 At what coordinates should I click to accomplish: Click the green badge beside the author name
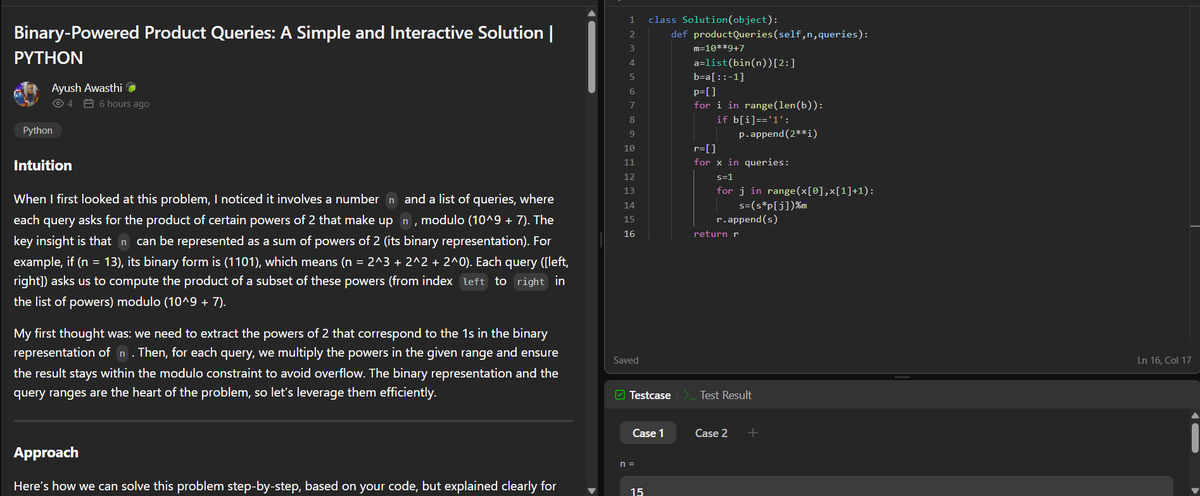pos(130,89)
